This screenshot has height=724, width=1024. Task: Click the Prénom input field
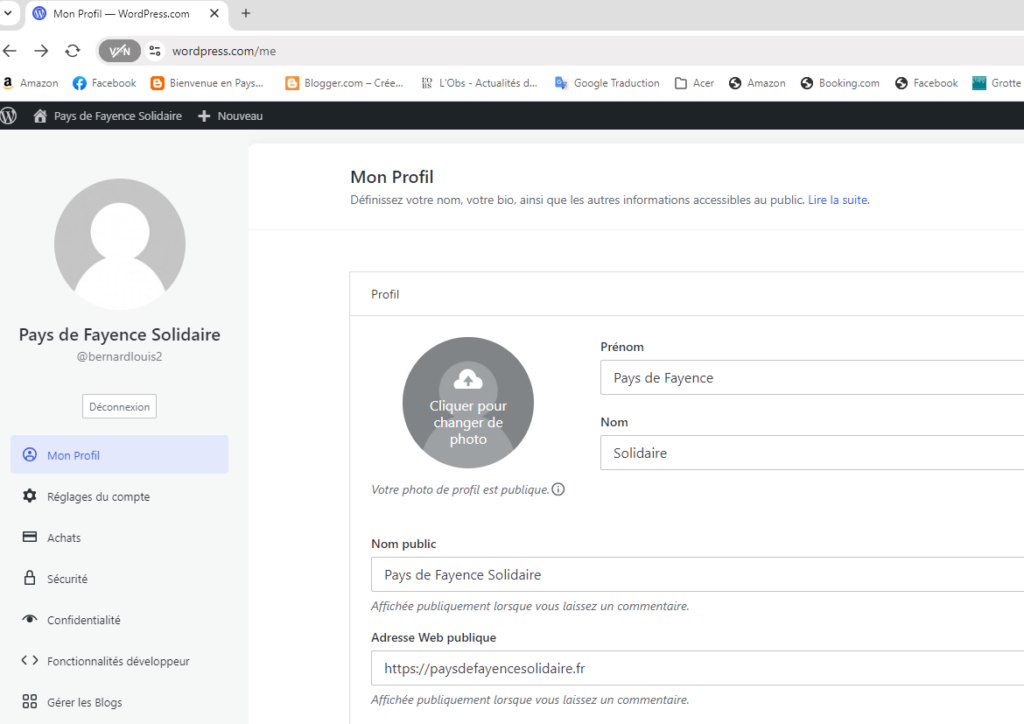pyautogui.click(x=810, y=378)
